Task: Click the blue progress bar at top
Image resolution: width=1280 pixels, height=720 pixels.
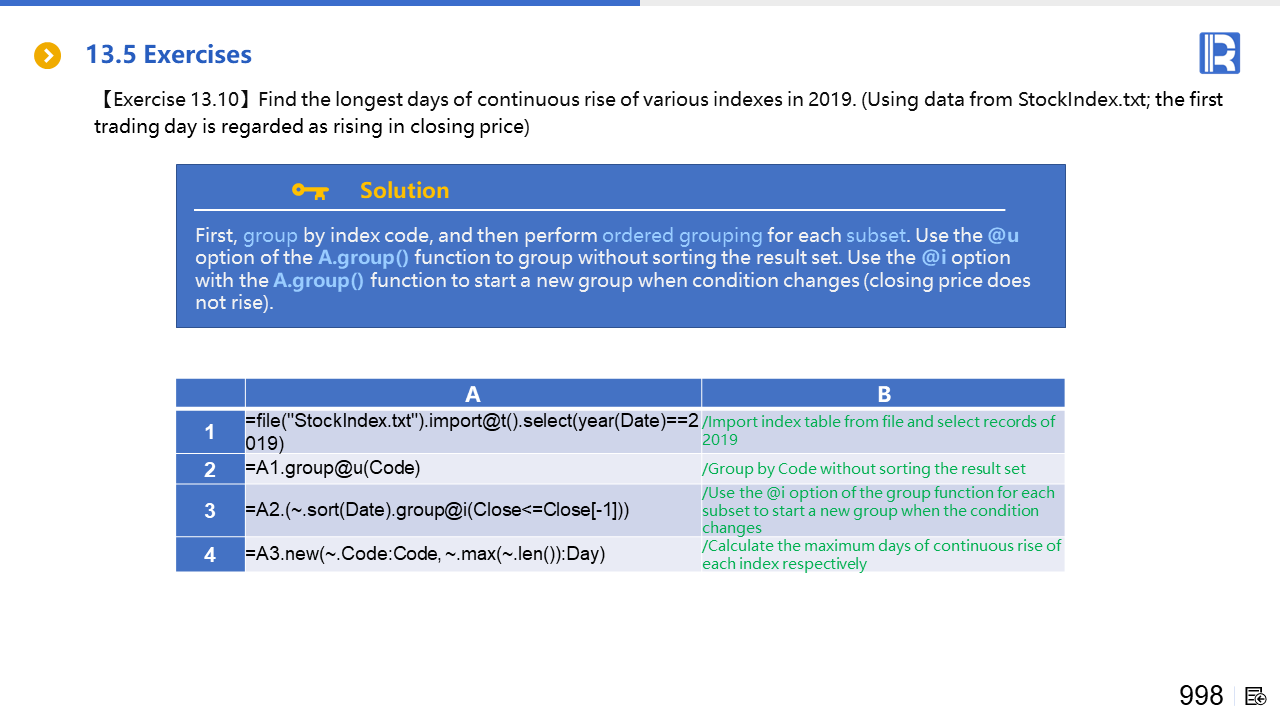Action: point(320,3)
